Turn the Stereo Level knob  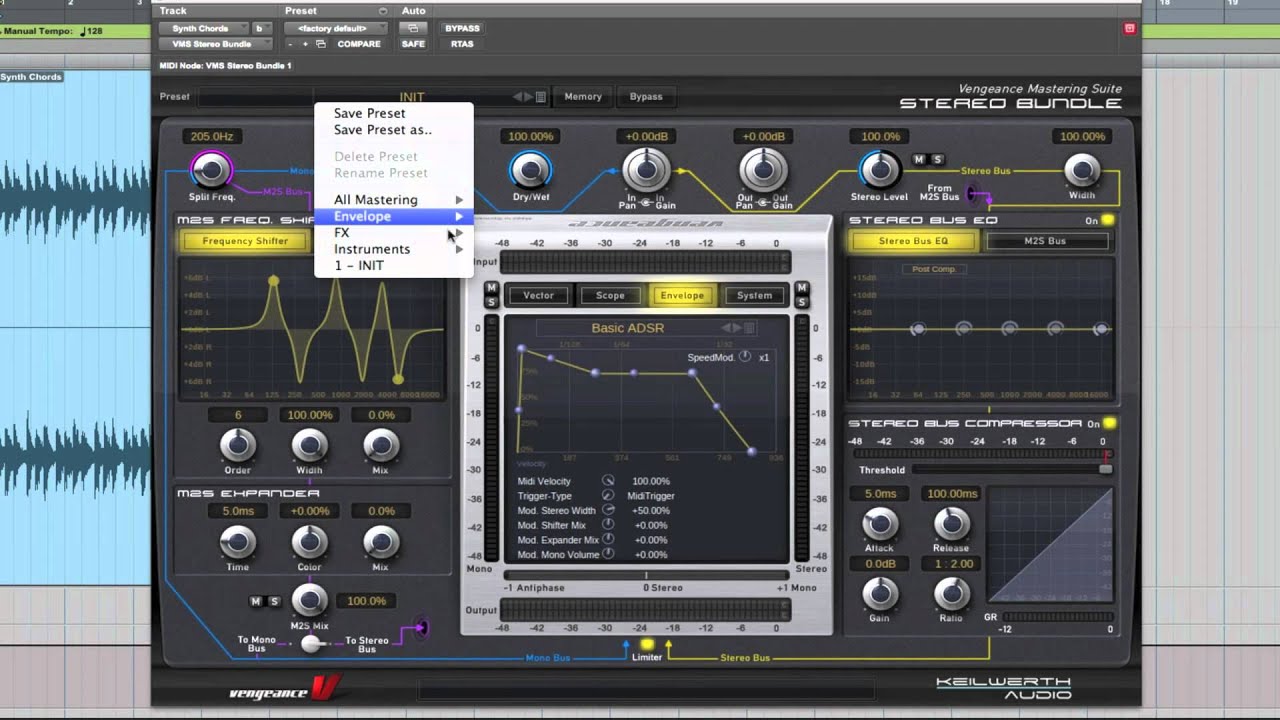[880, 170]
